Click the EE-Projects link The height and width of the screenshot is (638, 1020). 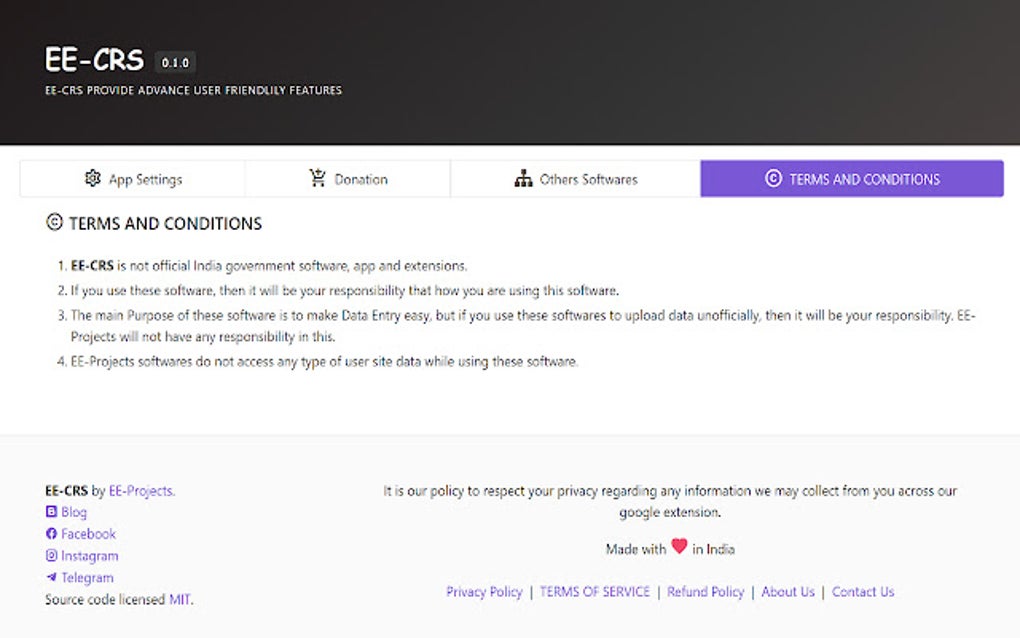coord(141,490)
